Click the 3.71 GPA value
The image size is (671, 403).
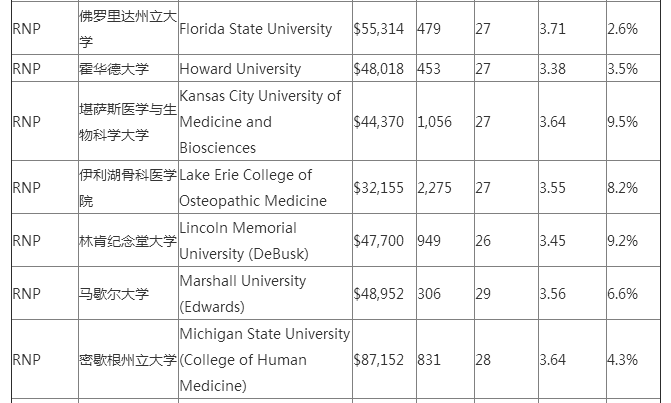click(x=552, y=29)
